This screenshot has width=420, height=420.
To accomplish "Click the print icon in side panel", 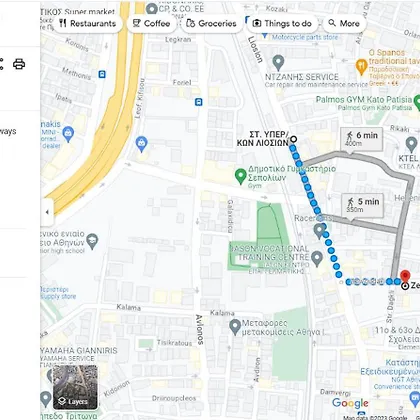I will pyautogui.click(x=19, y=64).
